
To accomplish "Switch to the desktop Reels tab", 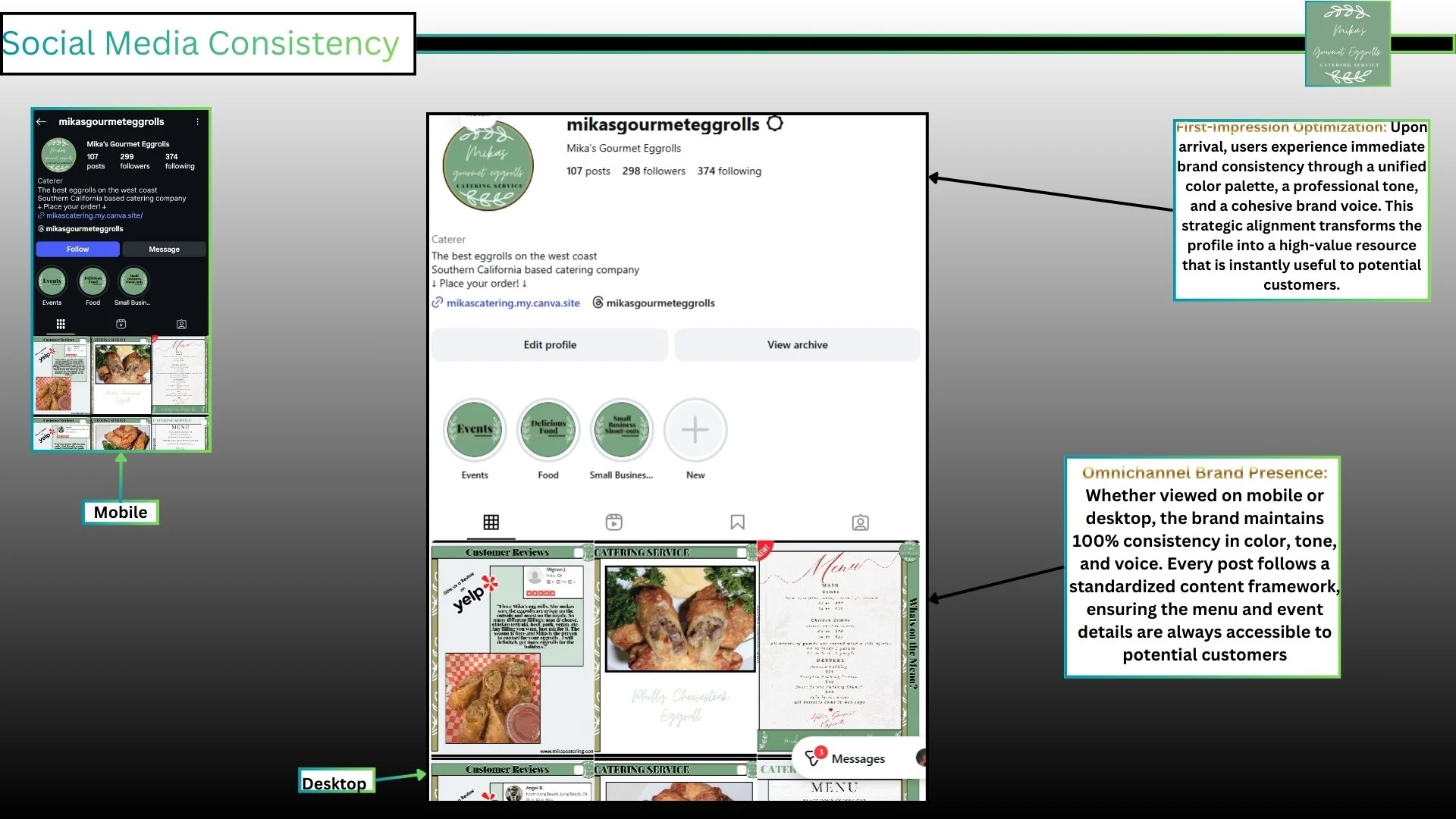I will click(613, 522).
